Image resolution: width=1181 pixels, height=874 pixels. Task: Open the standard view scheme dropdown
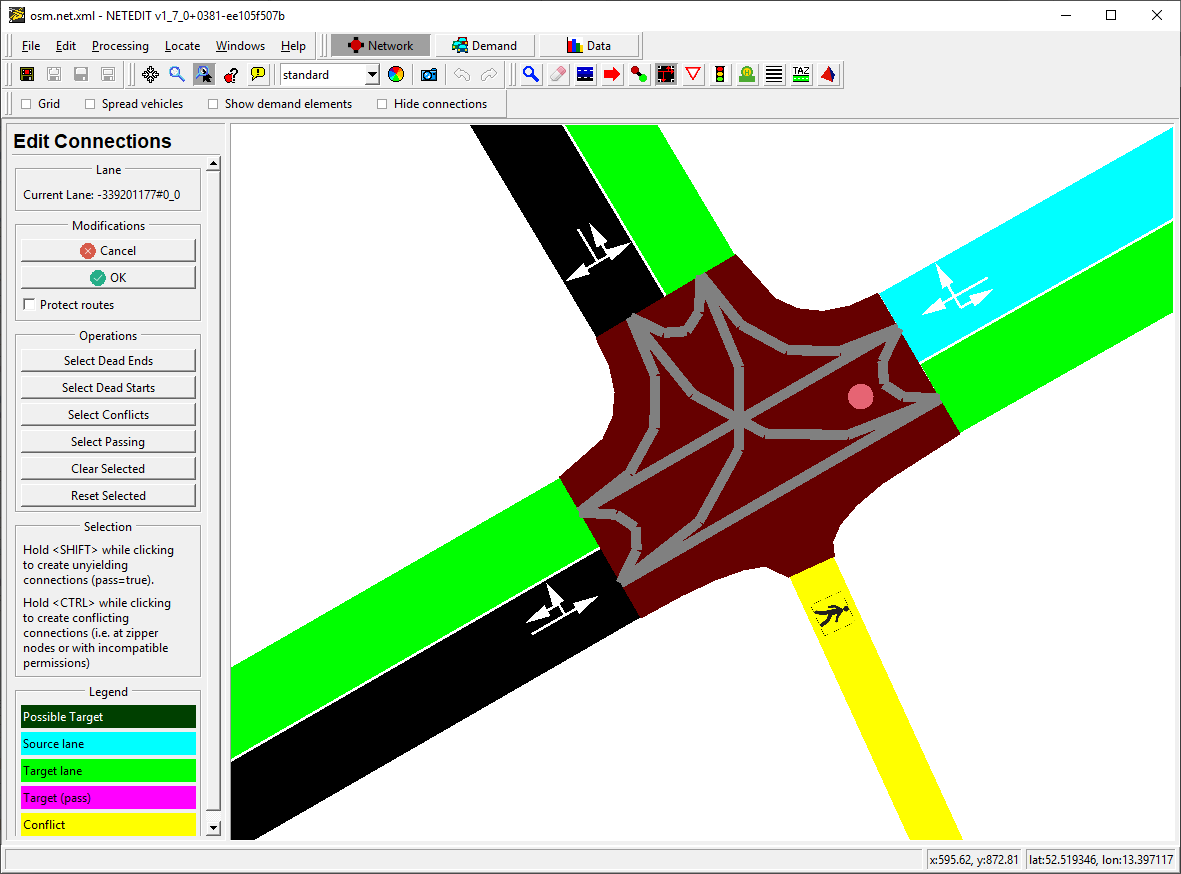click(x=329, y=75)
